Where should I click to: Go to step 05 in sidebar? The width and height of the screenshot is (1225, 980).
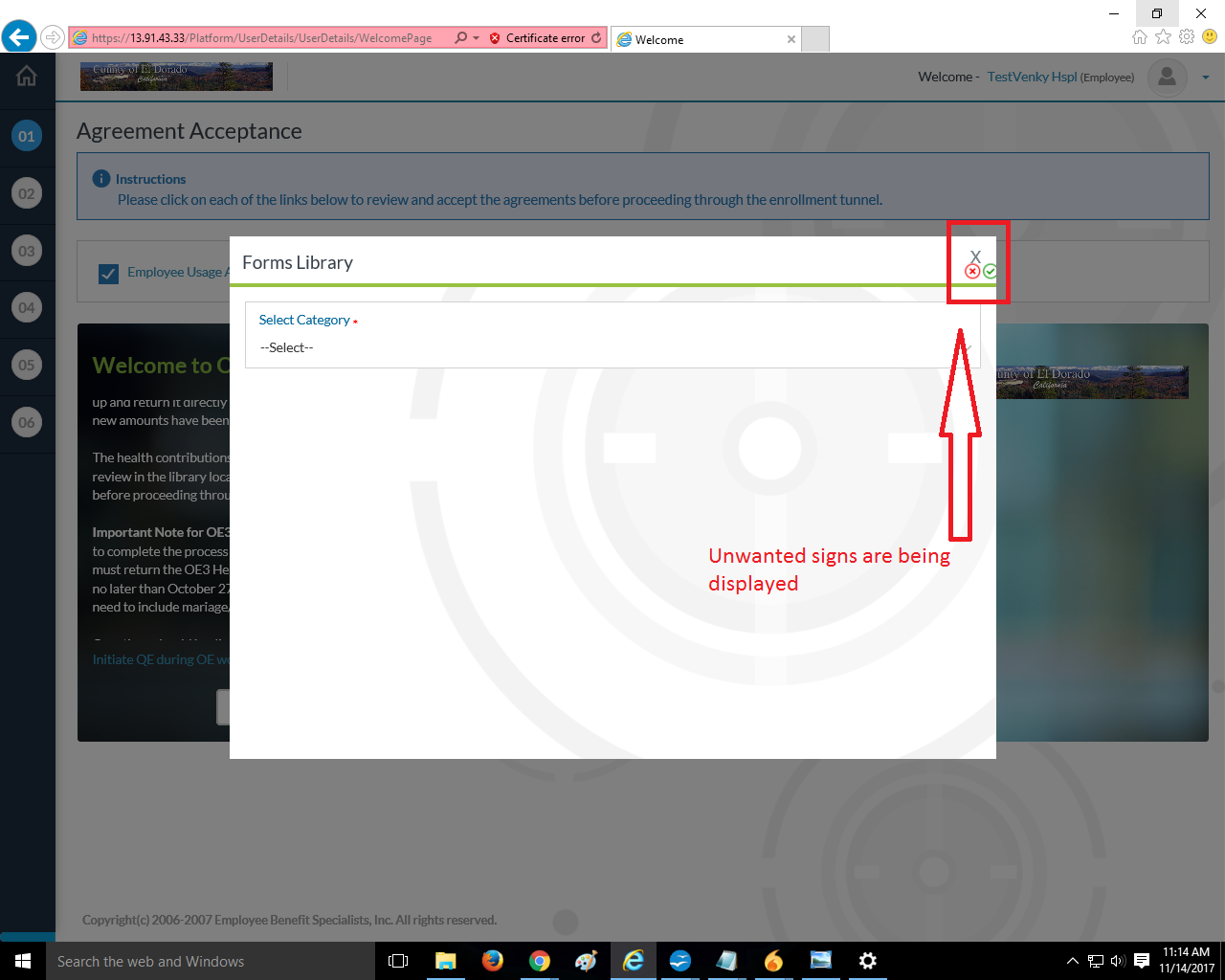click(x=27, y=365)
